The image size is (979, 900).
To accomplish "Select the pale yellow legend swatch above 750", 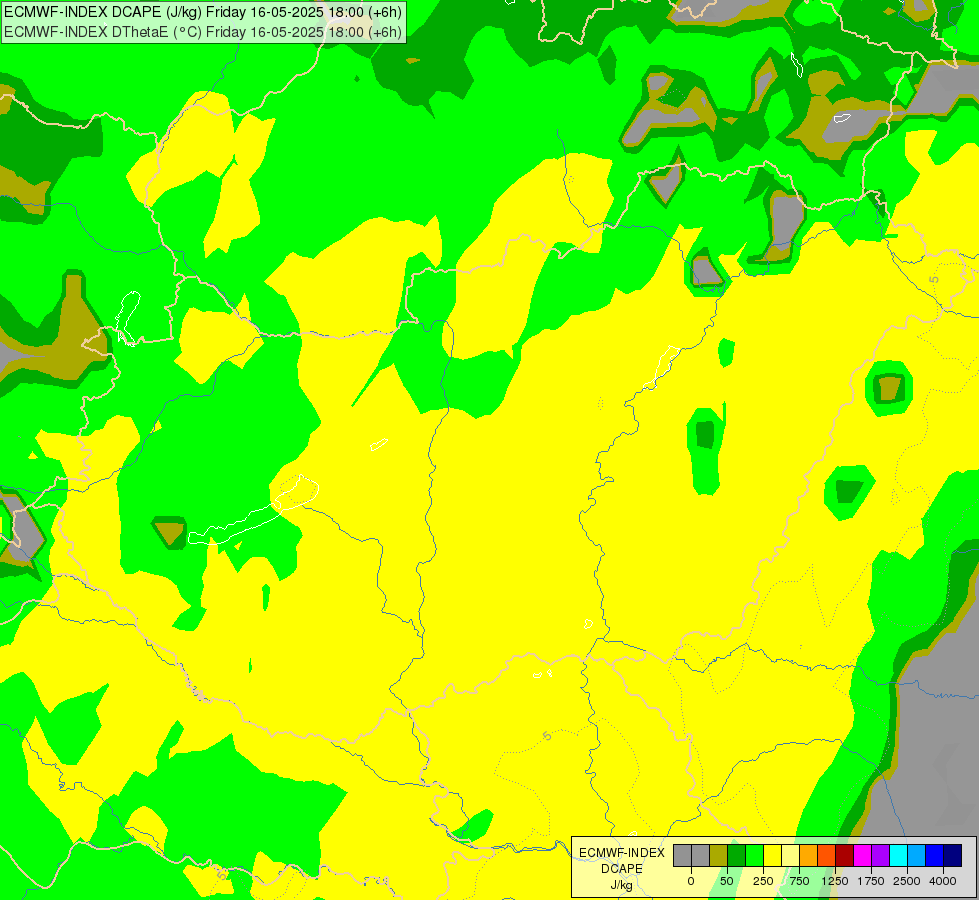I will click(790, 856).
